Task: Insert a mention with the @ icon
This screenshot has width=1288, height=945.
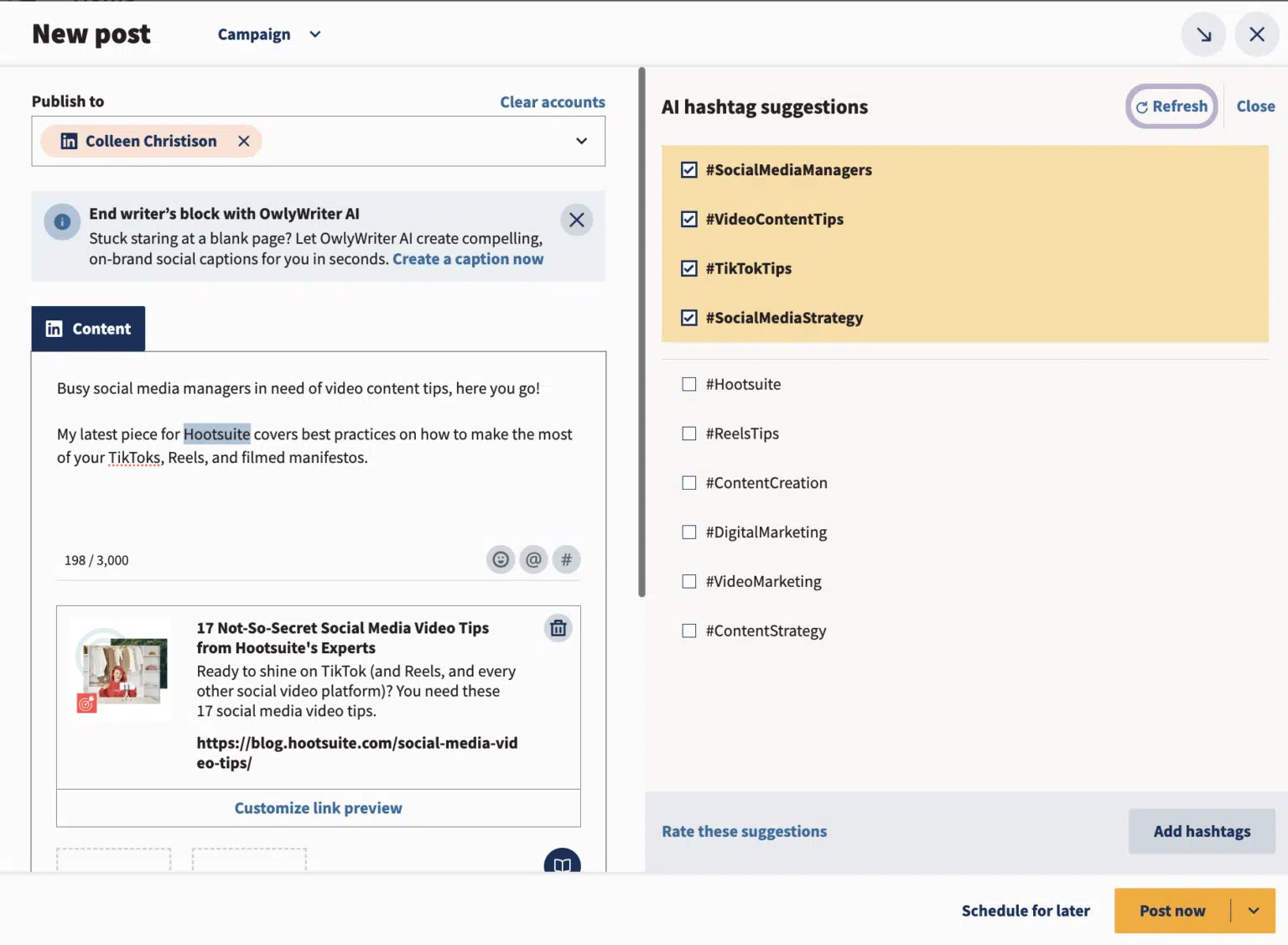Action: click(533, 559)
